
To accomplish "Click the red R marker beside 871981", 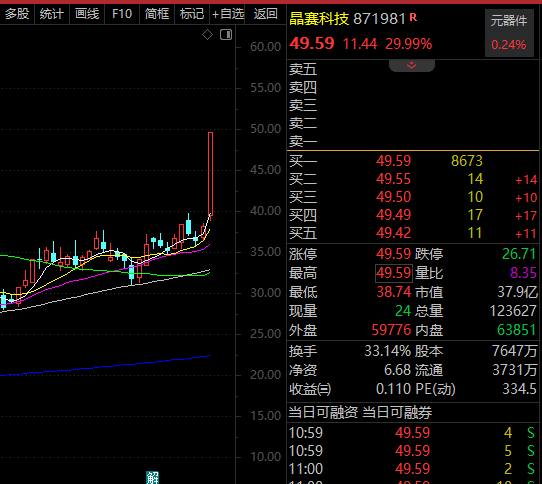I will click(413, 17).
